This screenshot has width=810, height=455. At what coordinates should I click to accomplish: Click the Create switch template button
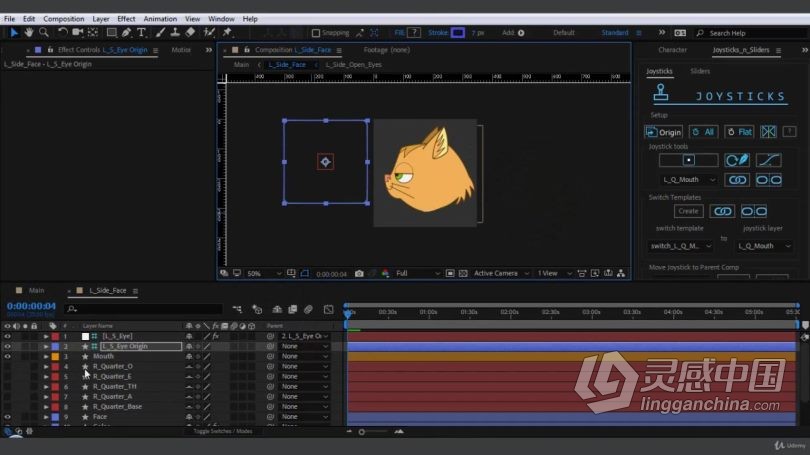point(688,211)
